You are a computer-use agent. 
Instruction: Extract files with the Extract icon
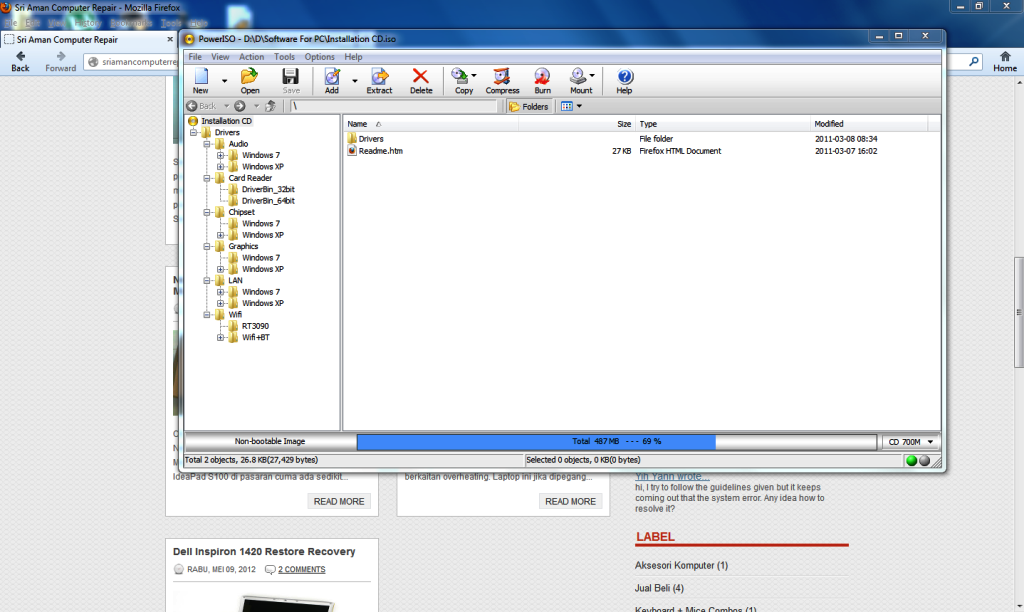click(379, 76)
